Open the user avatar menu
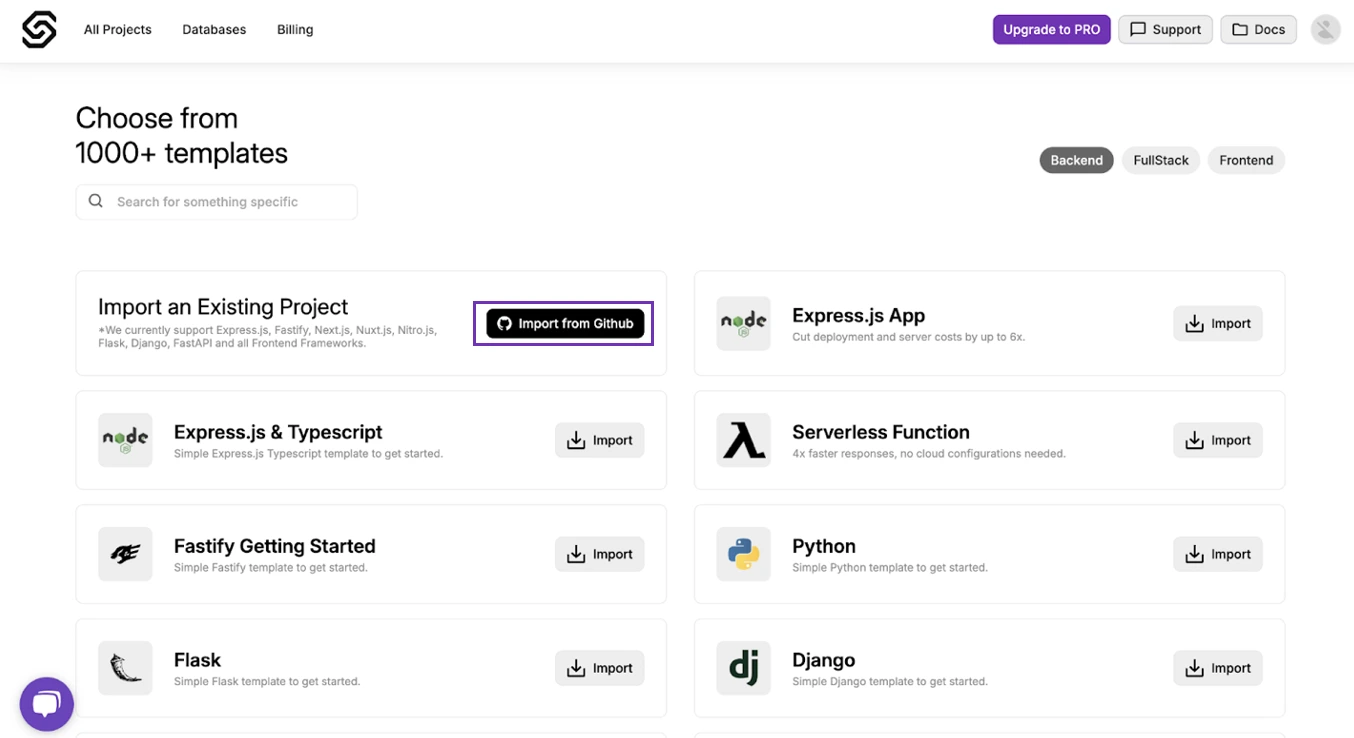1354x738 pixels. click(x=1325, y=30)
